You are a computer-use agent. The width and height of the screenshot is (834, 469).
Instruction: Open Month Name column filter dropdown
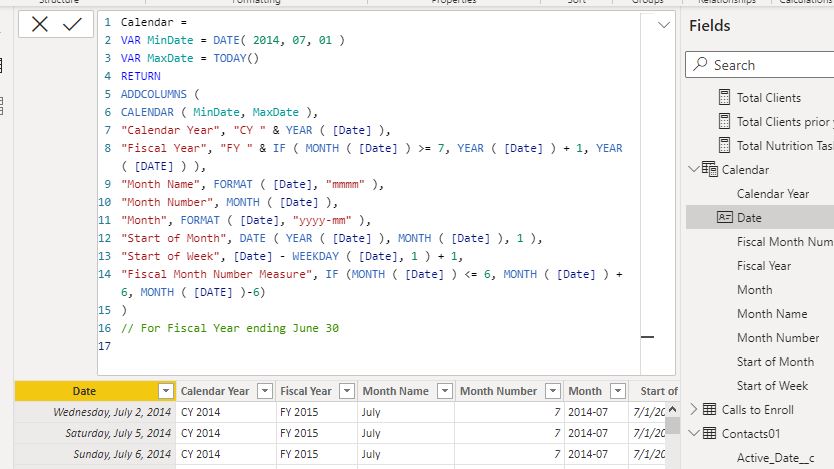click(445, 391)
